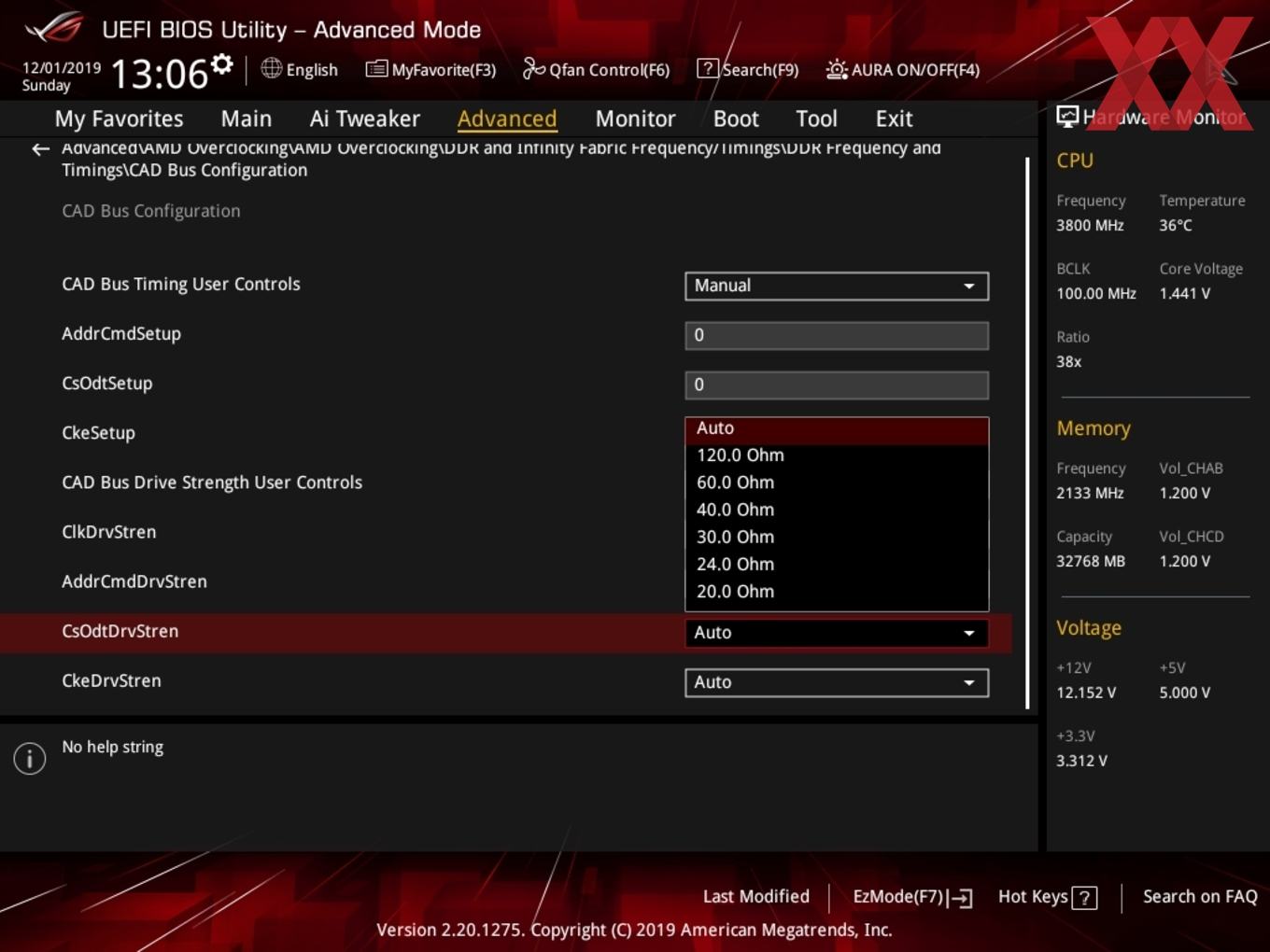1270x952 pixels.
Task: Open the CsOdtDrvStren Auto dropdown
Action: click(x=837, y=633)
